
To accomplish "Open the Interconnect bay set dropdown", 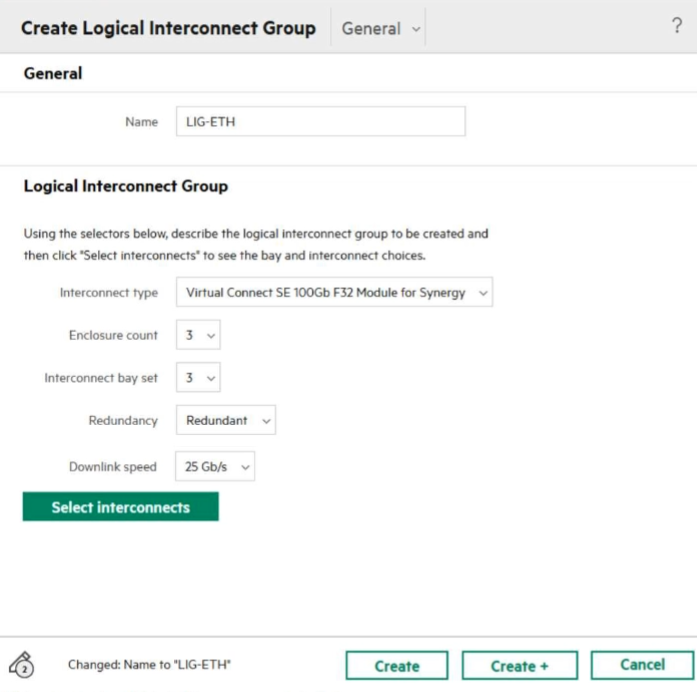I will tap(198, 378).
